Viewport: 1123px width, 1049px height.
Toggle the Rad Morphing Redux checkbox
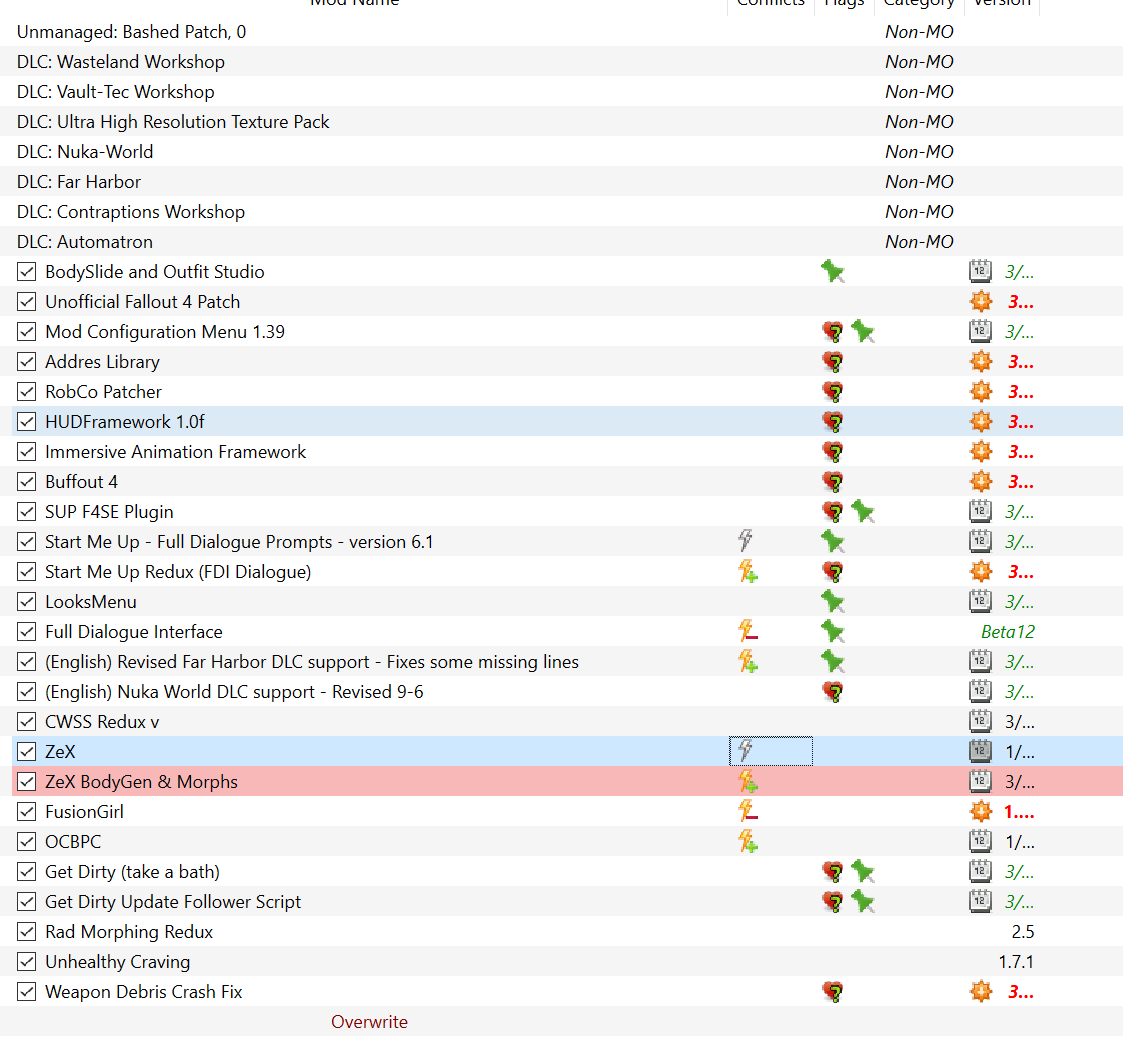(26, 932)
